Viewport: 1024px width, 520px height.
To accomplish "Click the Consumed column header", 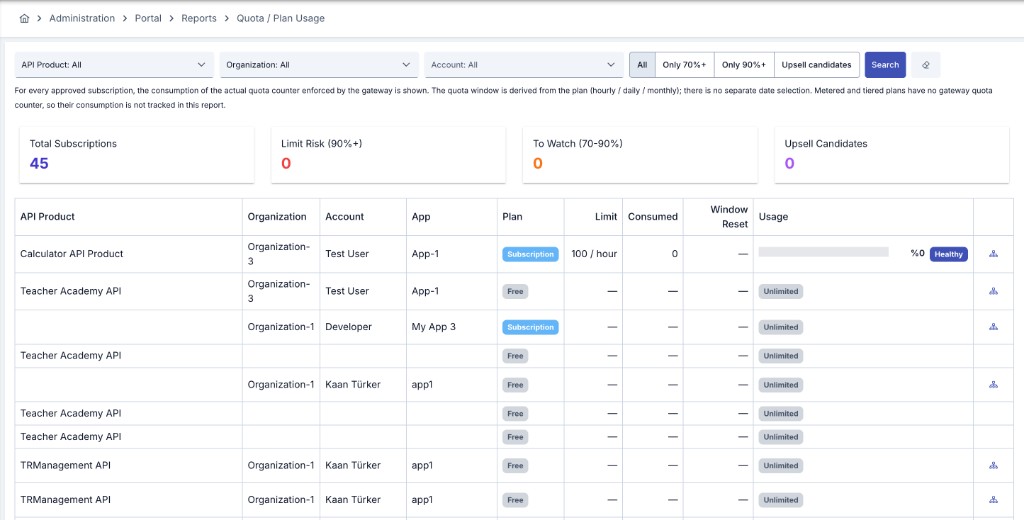I will (x=652, y=217).
